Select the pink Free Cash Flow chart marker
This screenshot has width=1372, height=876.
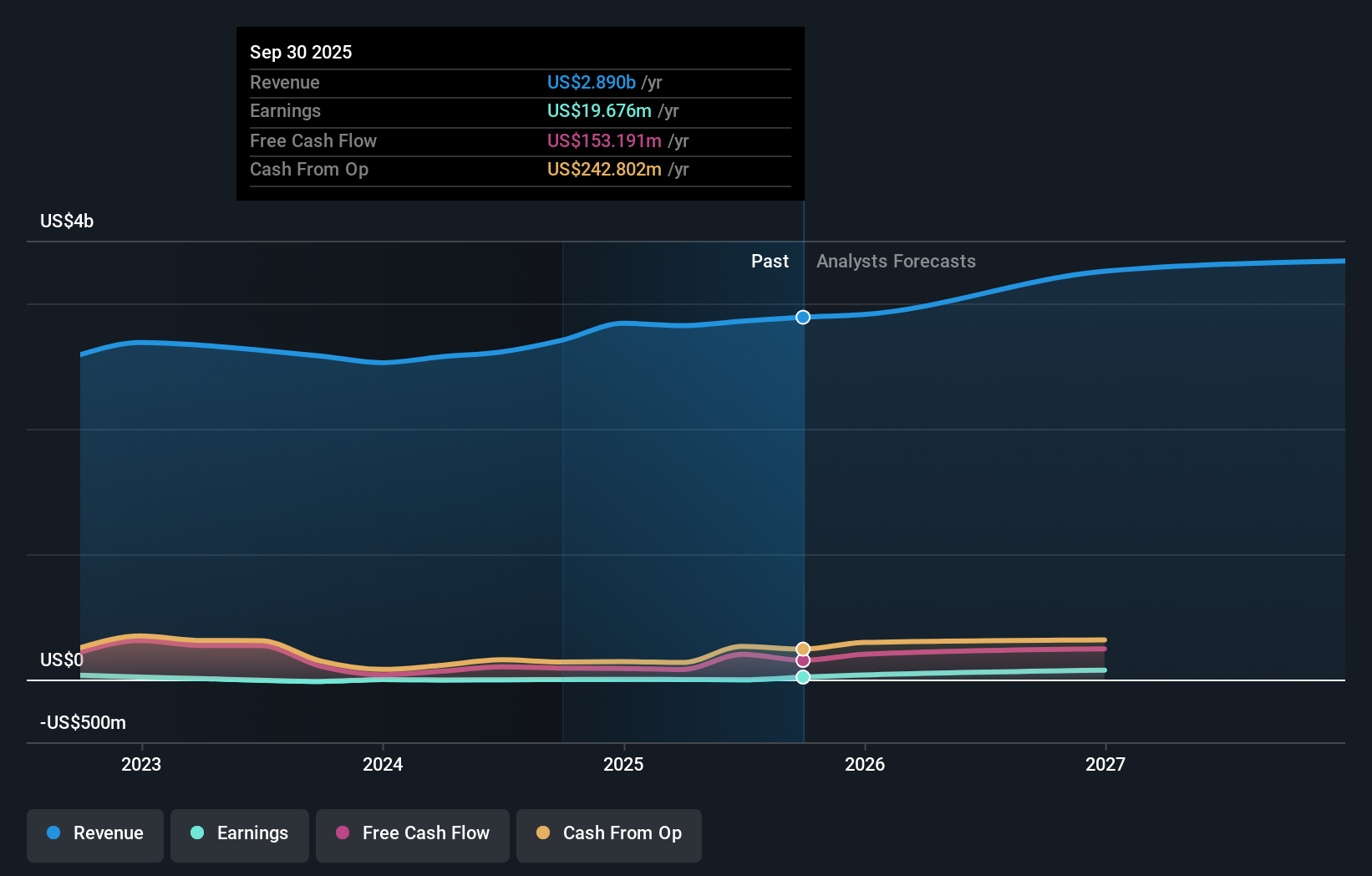pyautogui.click(x=802, y=661)
